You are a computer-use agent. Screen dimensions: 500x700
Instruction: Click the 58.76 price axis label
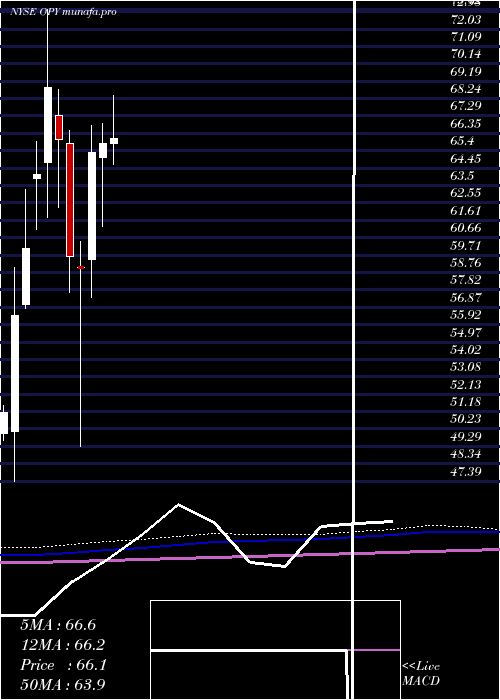[466, 263]
